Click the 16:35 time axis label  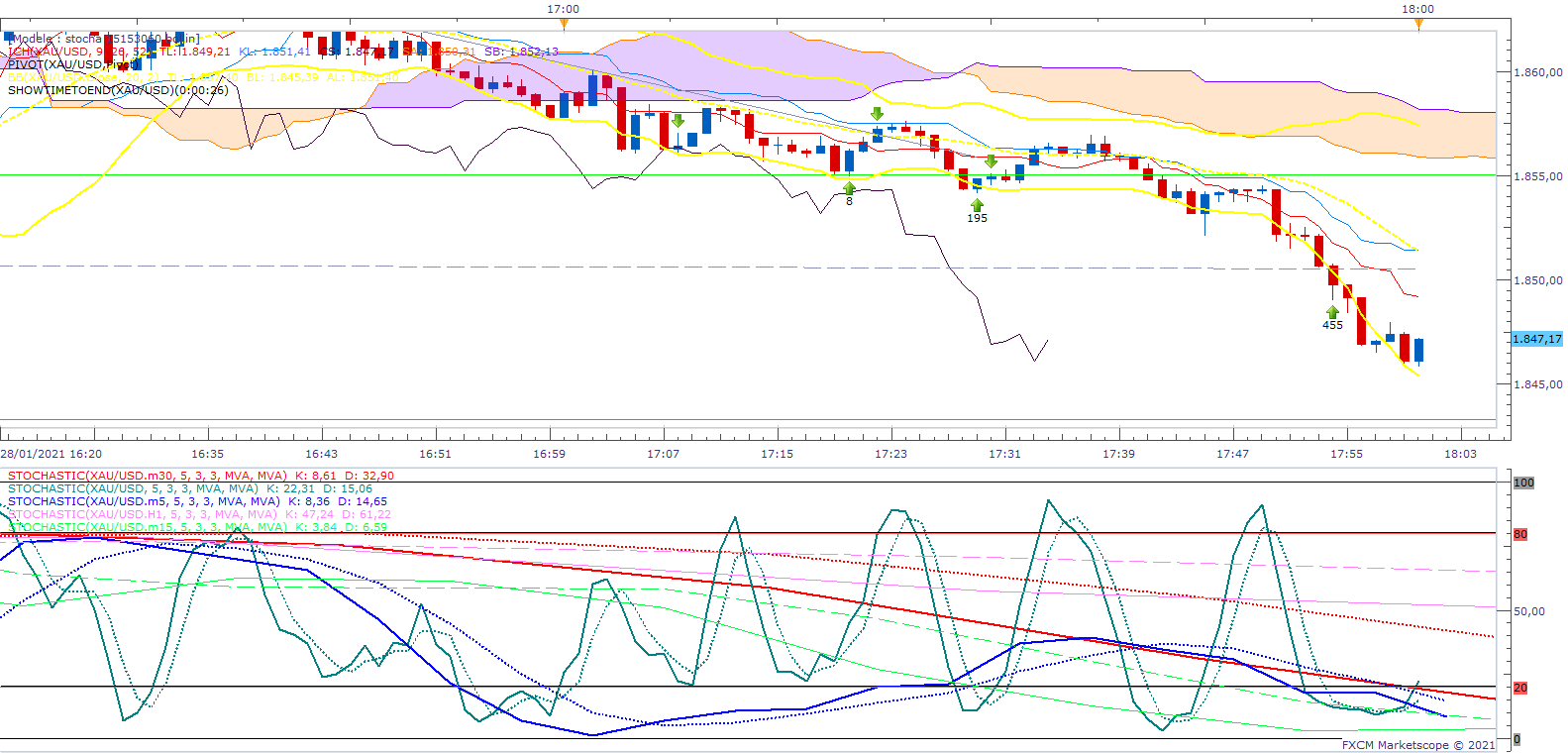click(207, 454)
